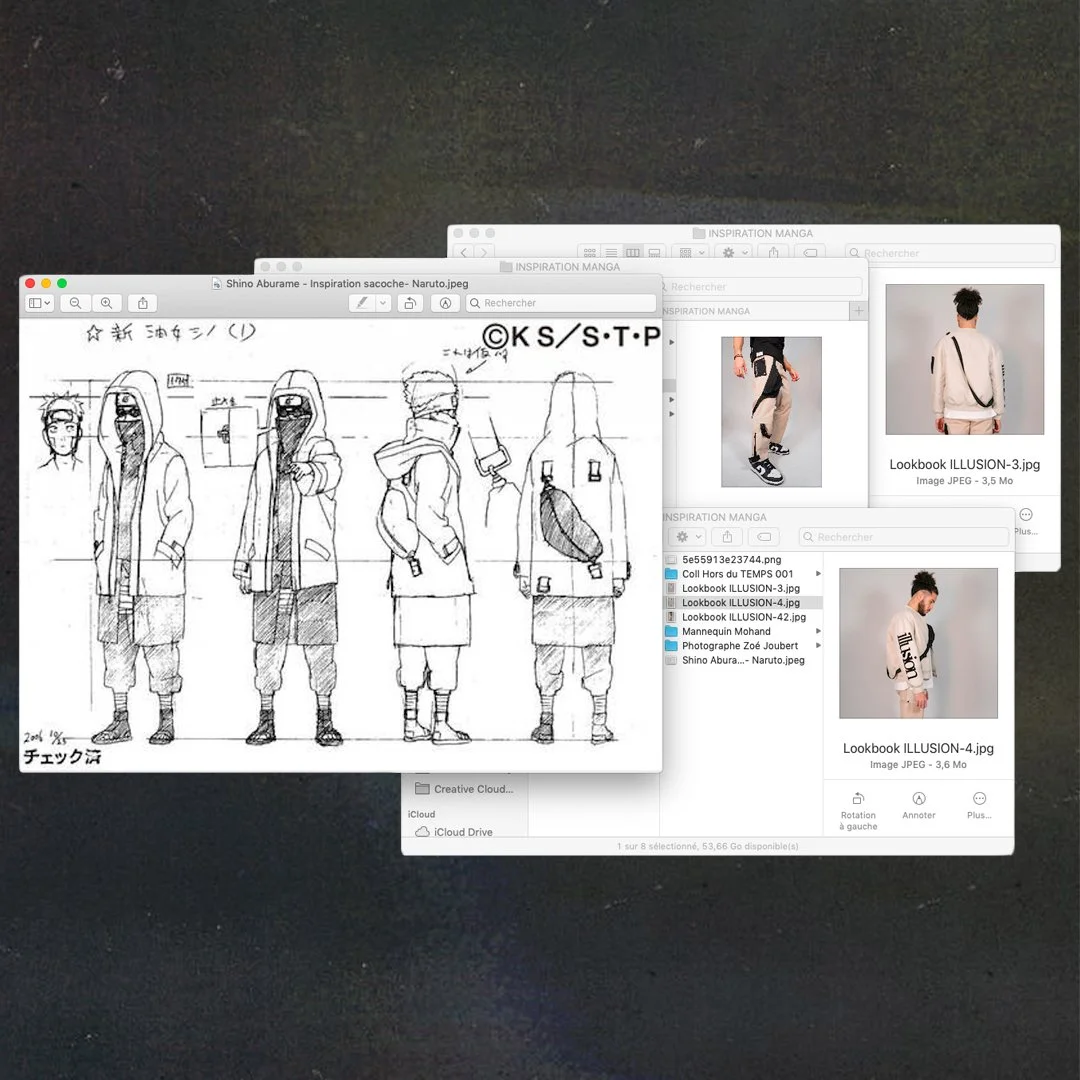This screenshot has height=1080, width=1080.
Task: Click the tags icon in lower Finder window
Action: [764, 537]
